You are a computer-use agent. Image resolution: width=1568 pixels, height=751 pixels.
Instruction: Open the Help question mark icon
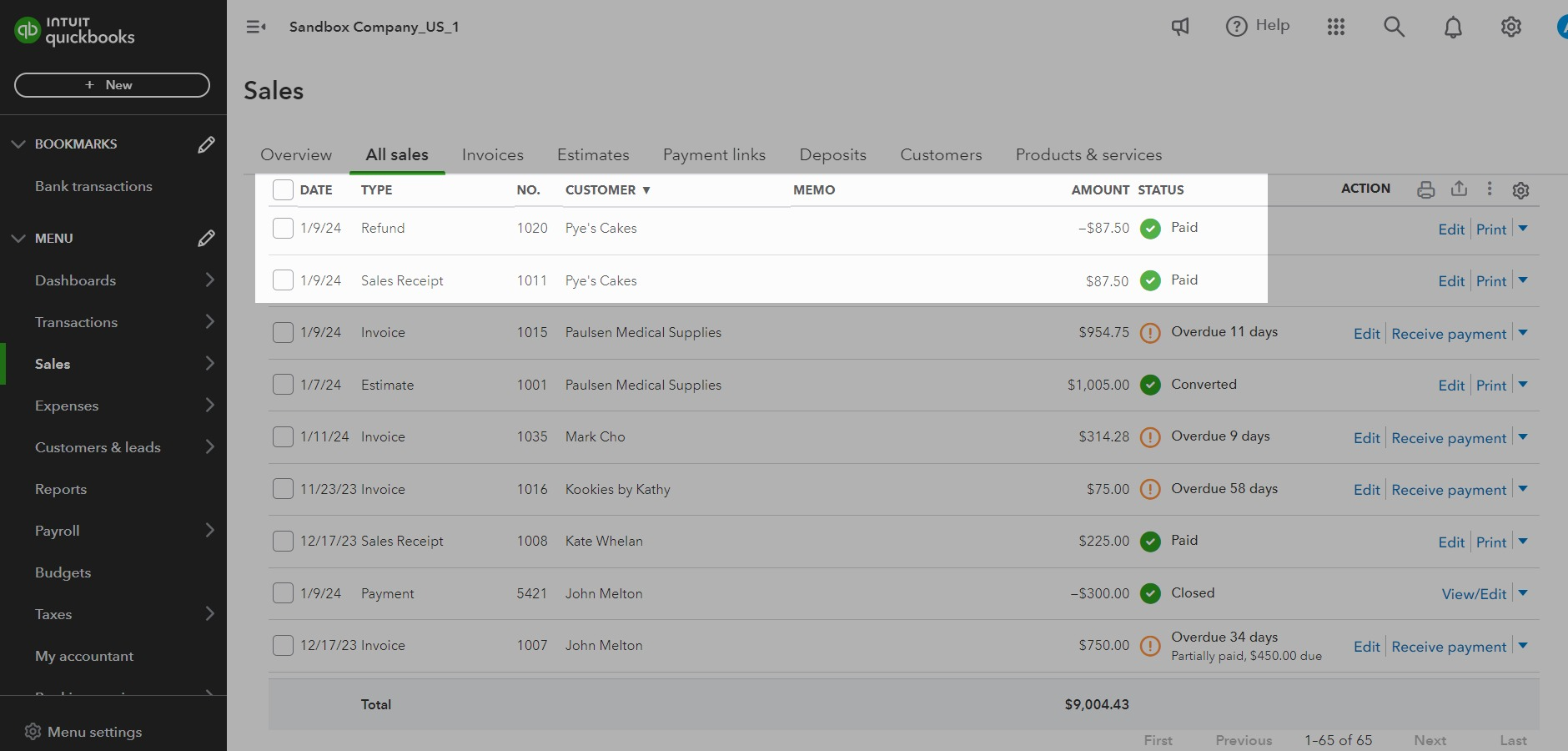(x=1235, y=27)
